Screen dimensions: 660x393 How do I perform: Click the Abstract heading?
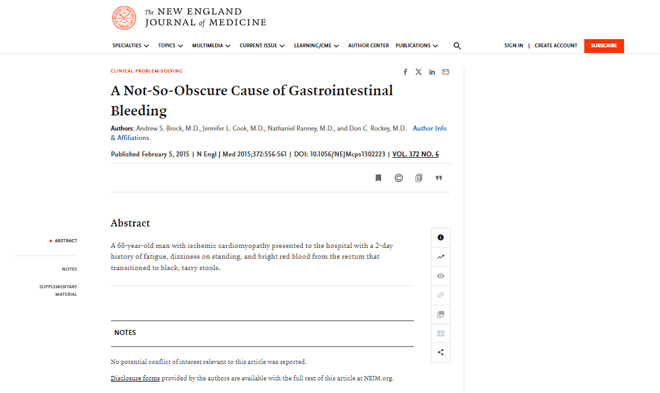pyautogui.click(x=130, y=223)
